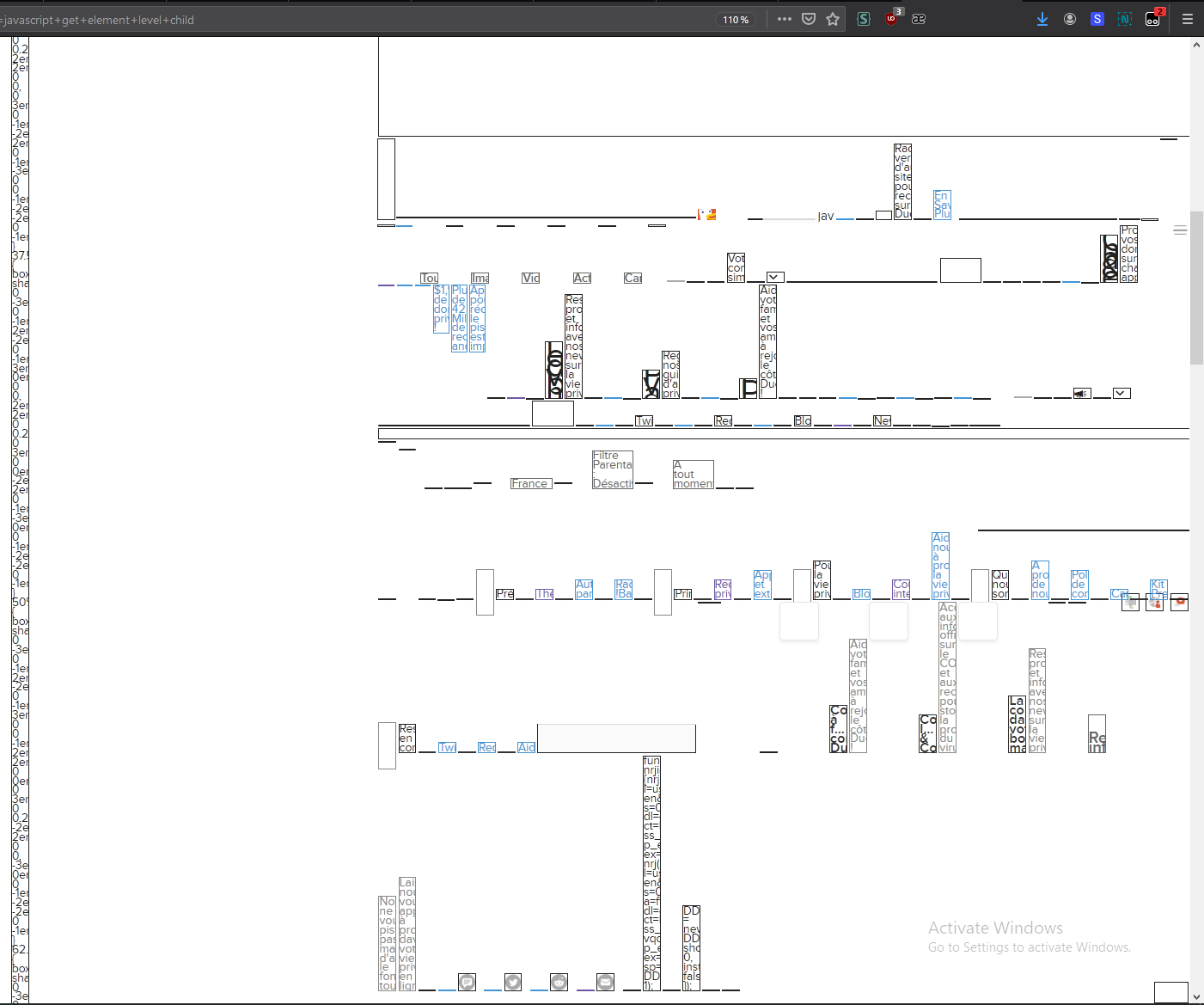Click the 110% zoom level indicator
Screen dimensions: 1204x1005
point(736,20)
